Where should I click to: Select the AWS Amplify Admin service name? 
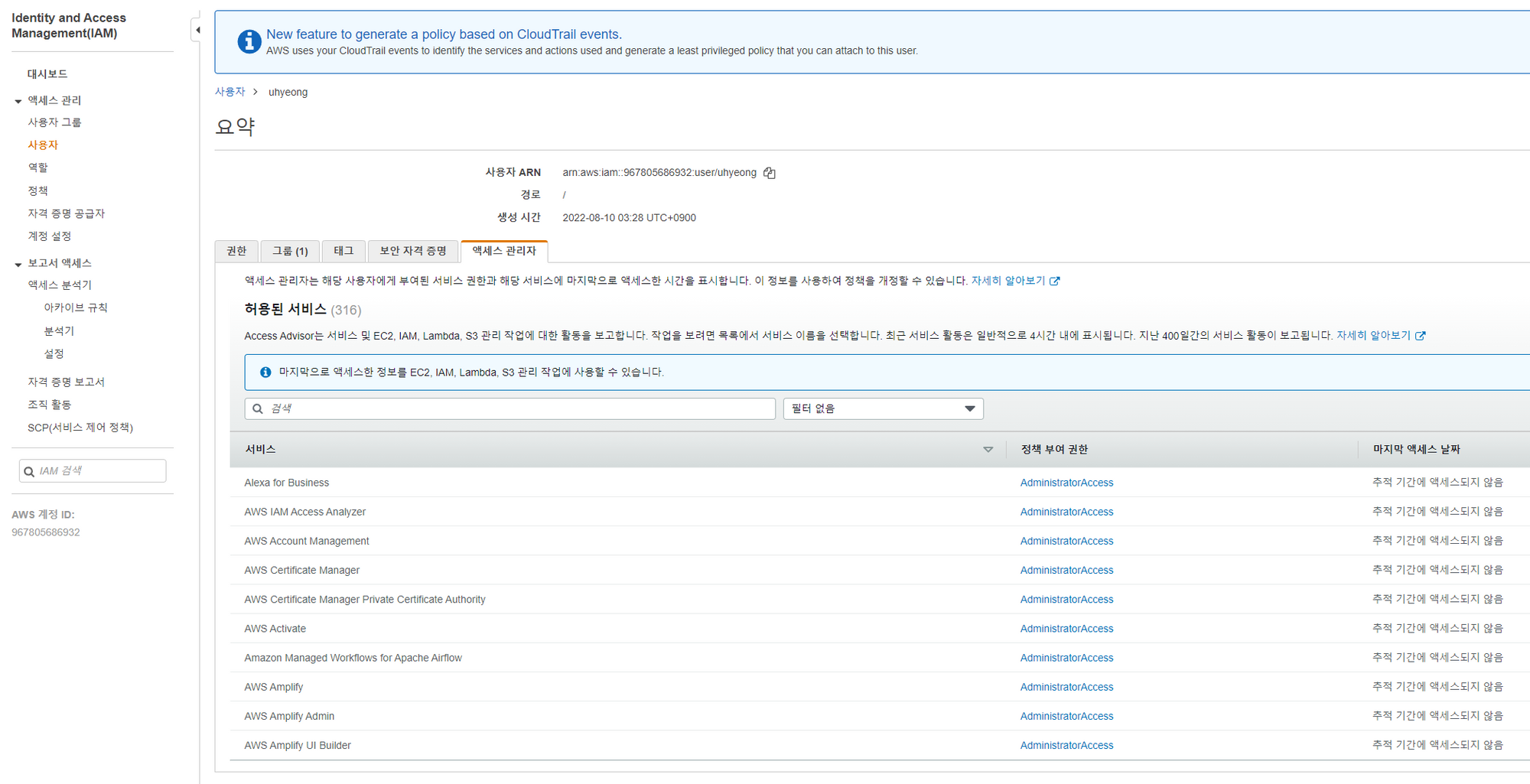(289, 716)
